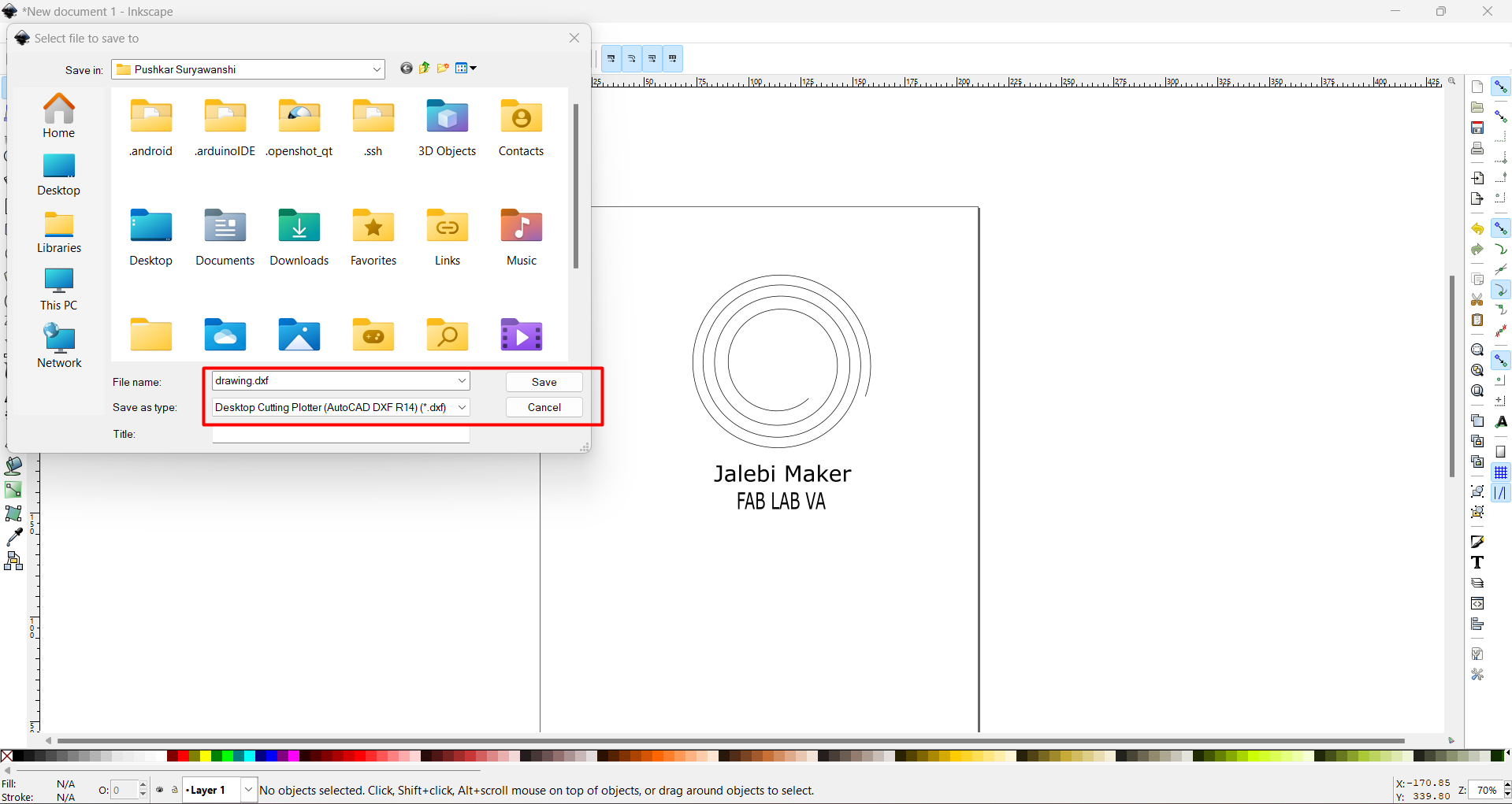Click the Duplicate object icon
1512x804 pixels.
(1477, 421)
